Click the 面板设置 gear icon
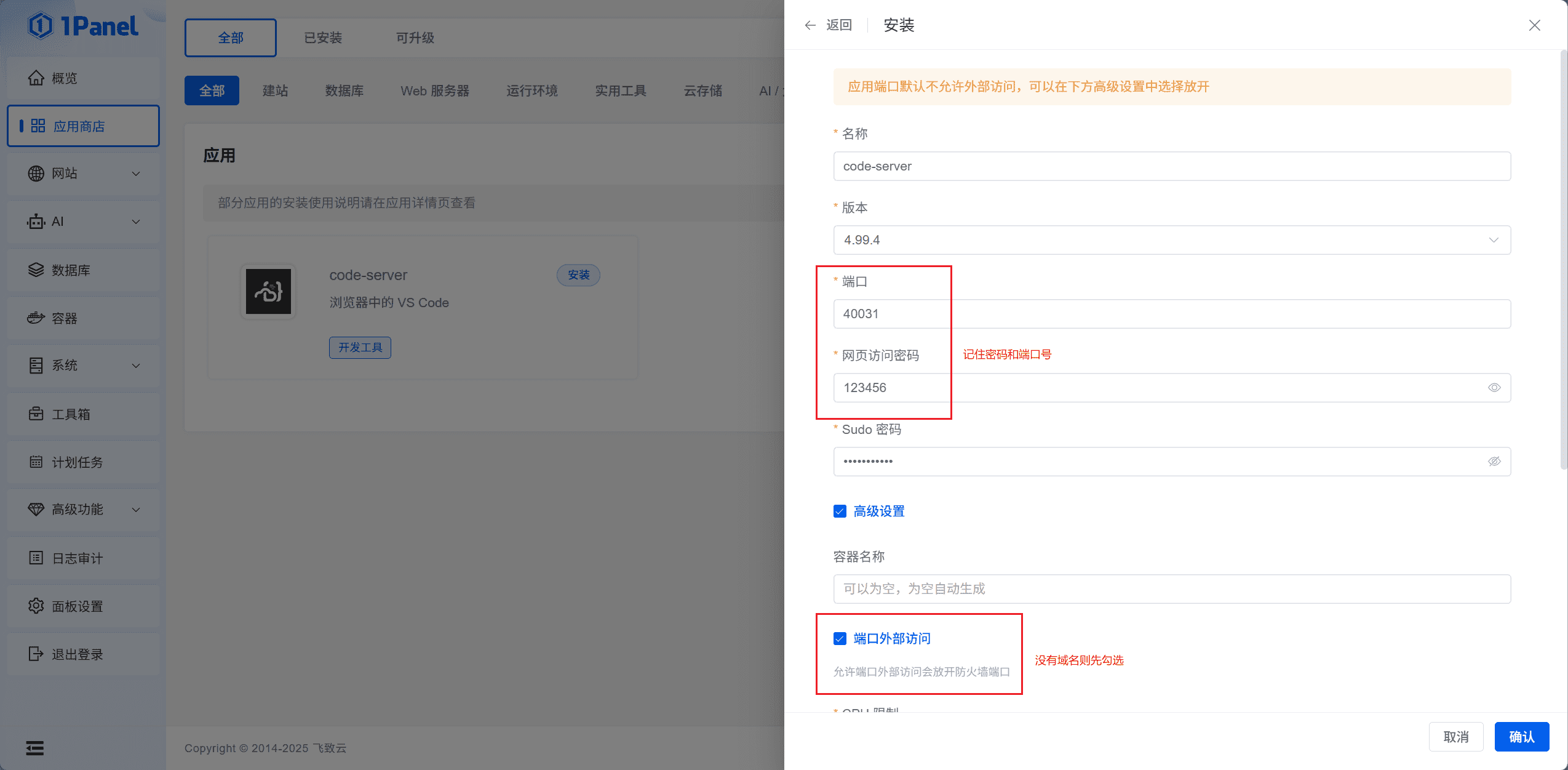The height and width of the screenshot is (770, 1568). coord(36,606)
